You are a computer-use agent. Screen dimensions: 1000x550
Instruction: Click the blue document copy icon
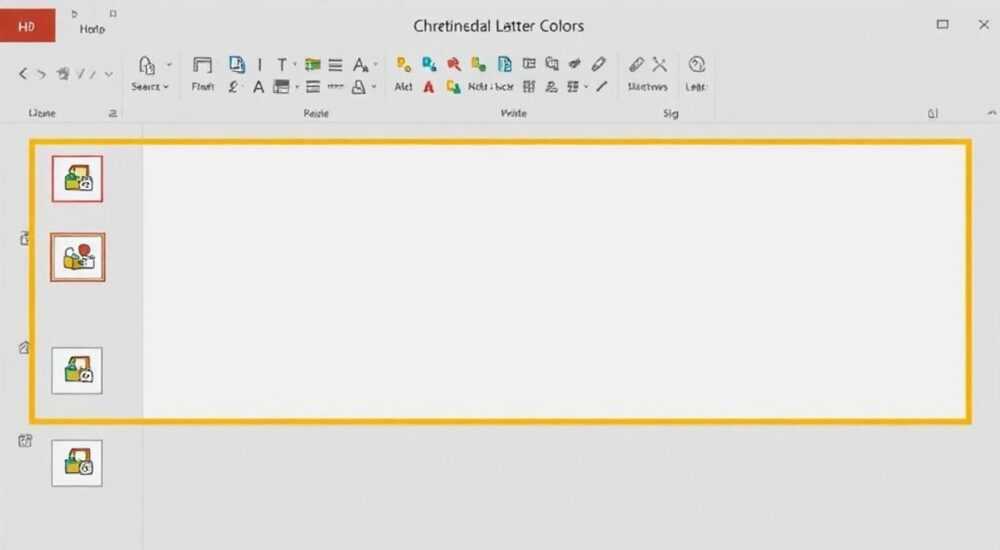click(237, 64)
